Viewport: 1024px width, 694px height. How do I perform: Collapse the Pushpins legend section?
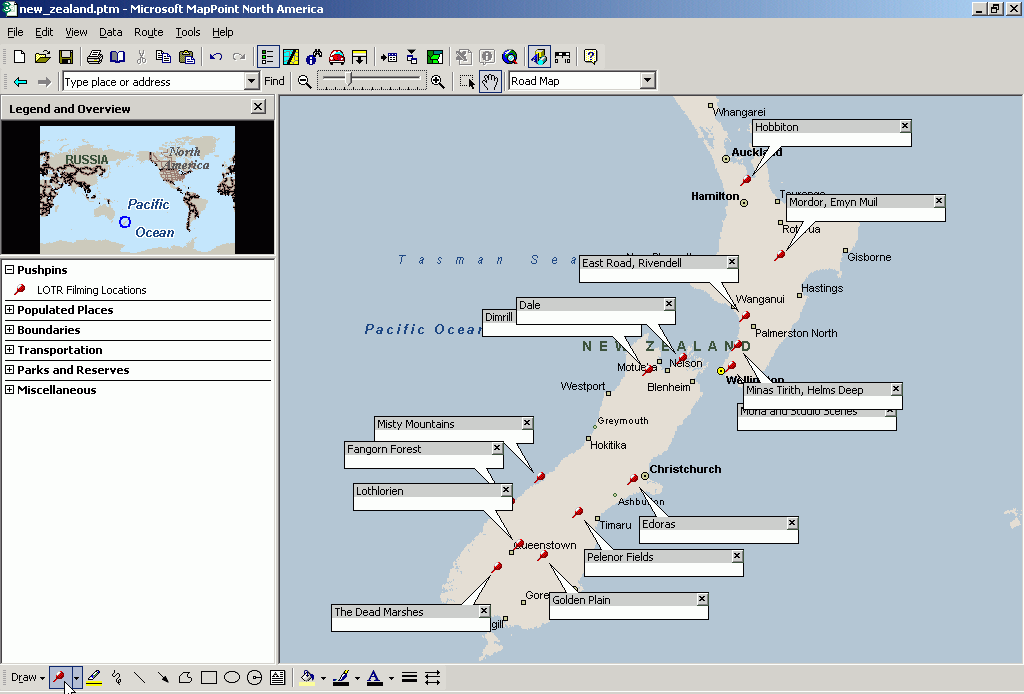pos(10,270)
